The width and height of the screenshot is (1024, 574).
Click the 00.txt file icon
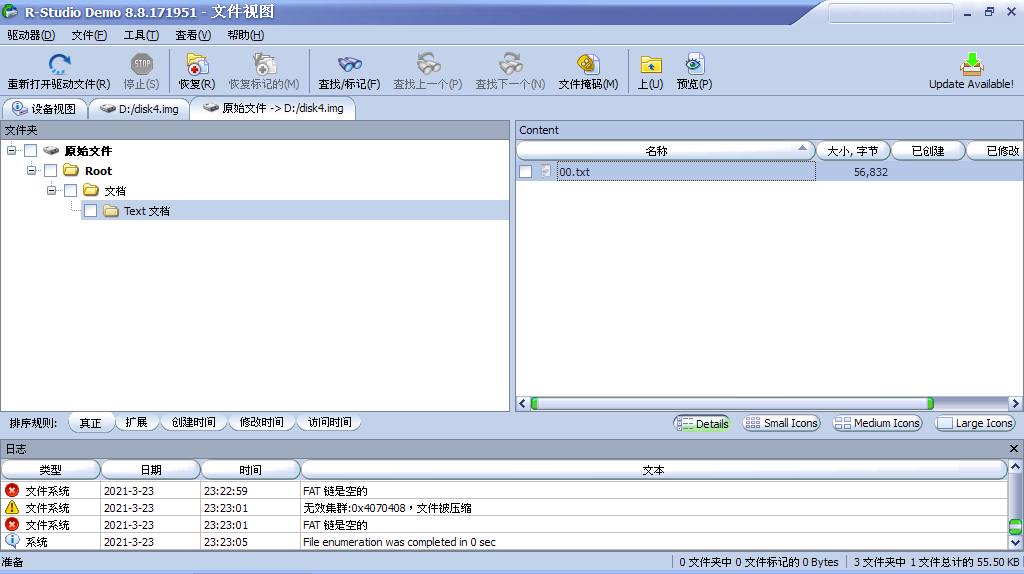click(546, 172)
